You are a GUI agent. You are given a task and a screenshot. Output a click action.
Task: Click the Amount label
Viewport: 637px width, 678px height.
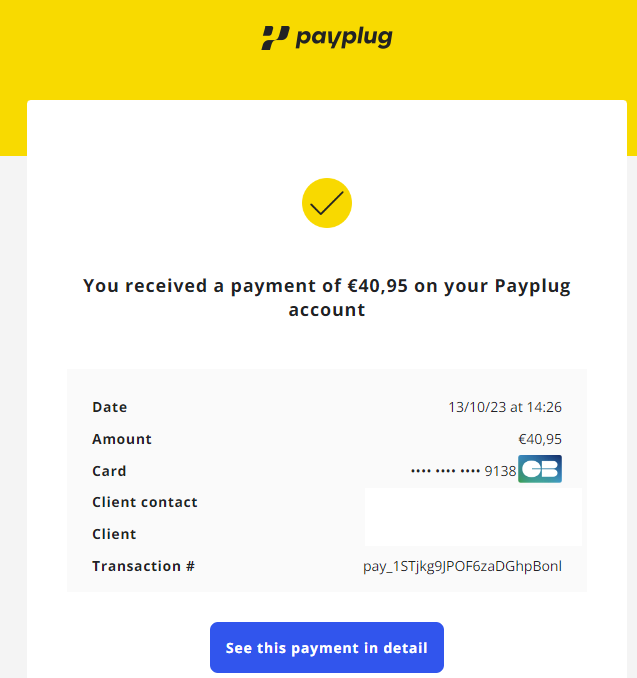tap(122, 439)
